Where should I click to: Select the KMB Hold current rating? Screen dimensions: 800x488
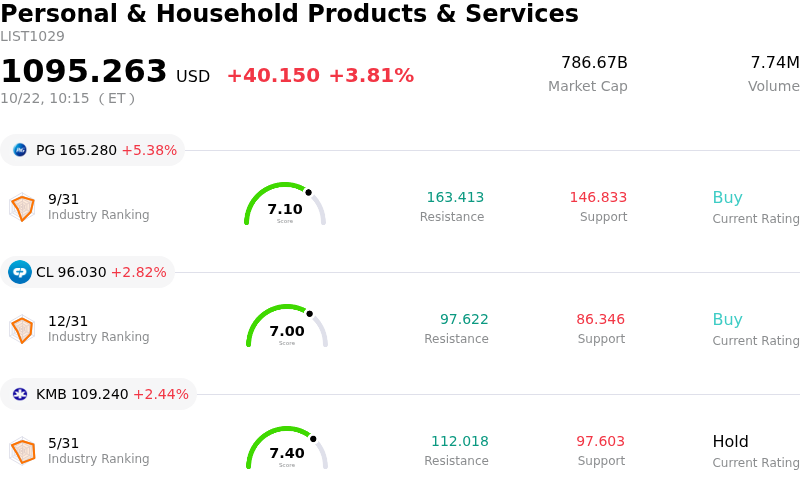[731, 442]
